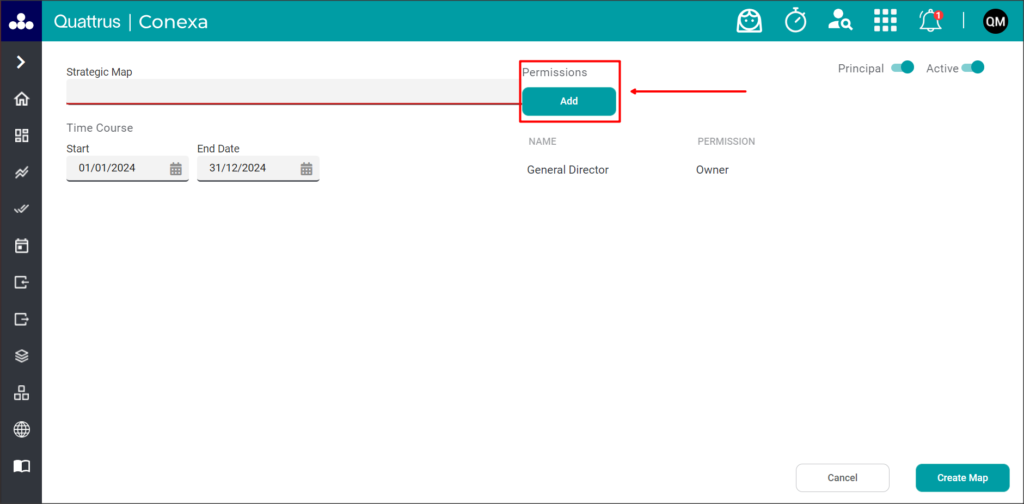
Task: Click the Strategic Map name input field
Action: coord(293,91)
